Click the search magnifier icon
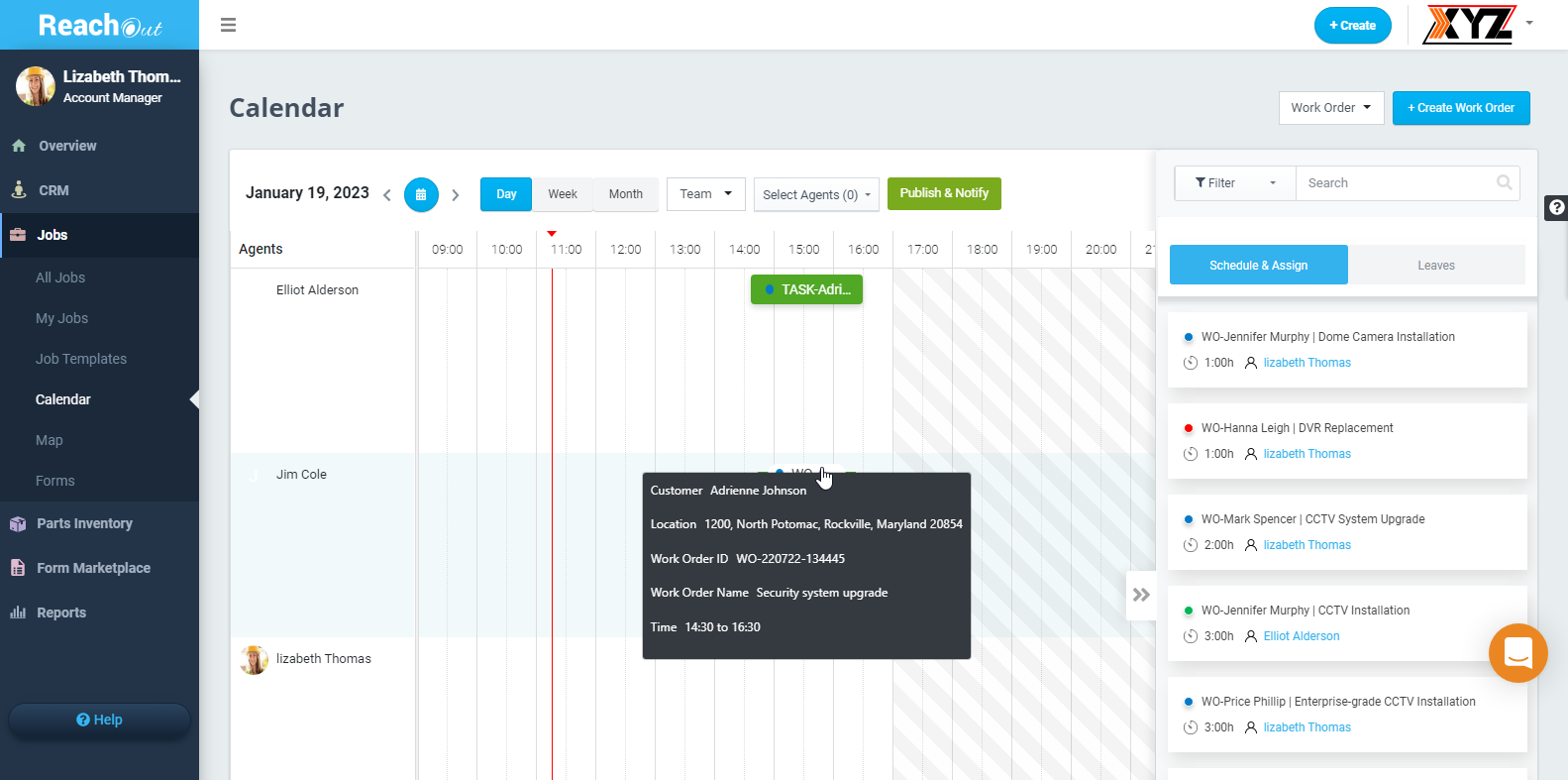This screenshot has width=1568, height=780. [x=1504, y=182]
